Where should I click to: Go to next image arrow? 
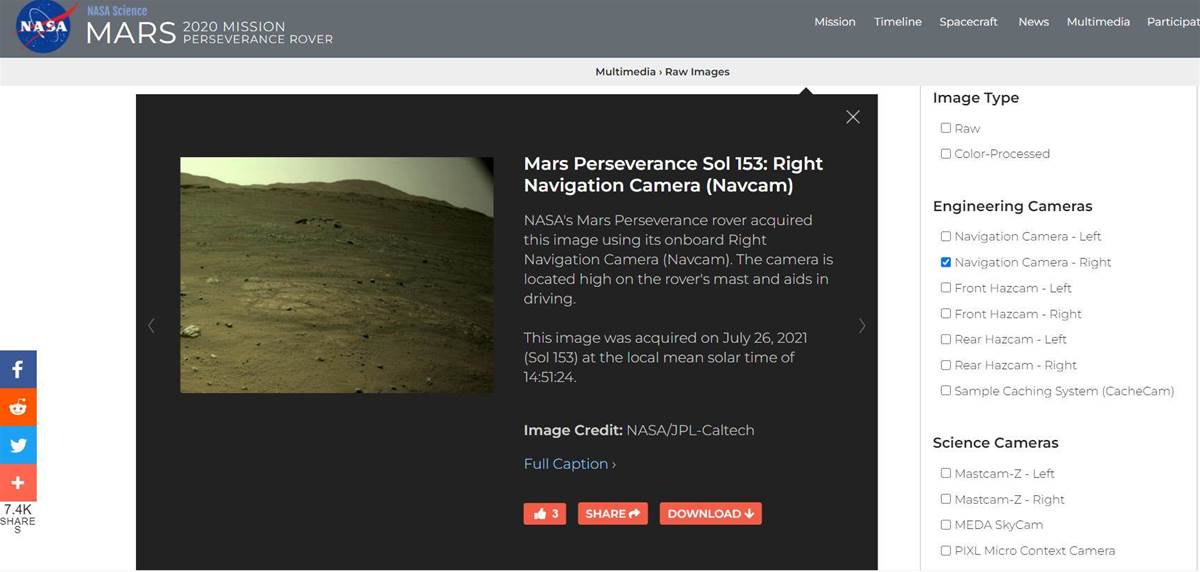coord(862,325)
